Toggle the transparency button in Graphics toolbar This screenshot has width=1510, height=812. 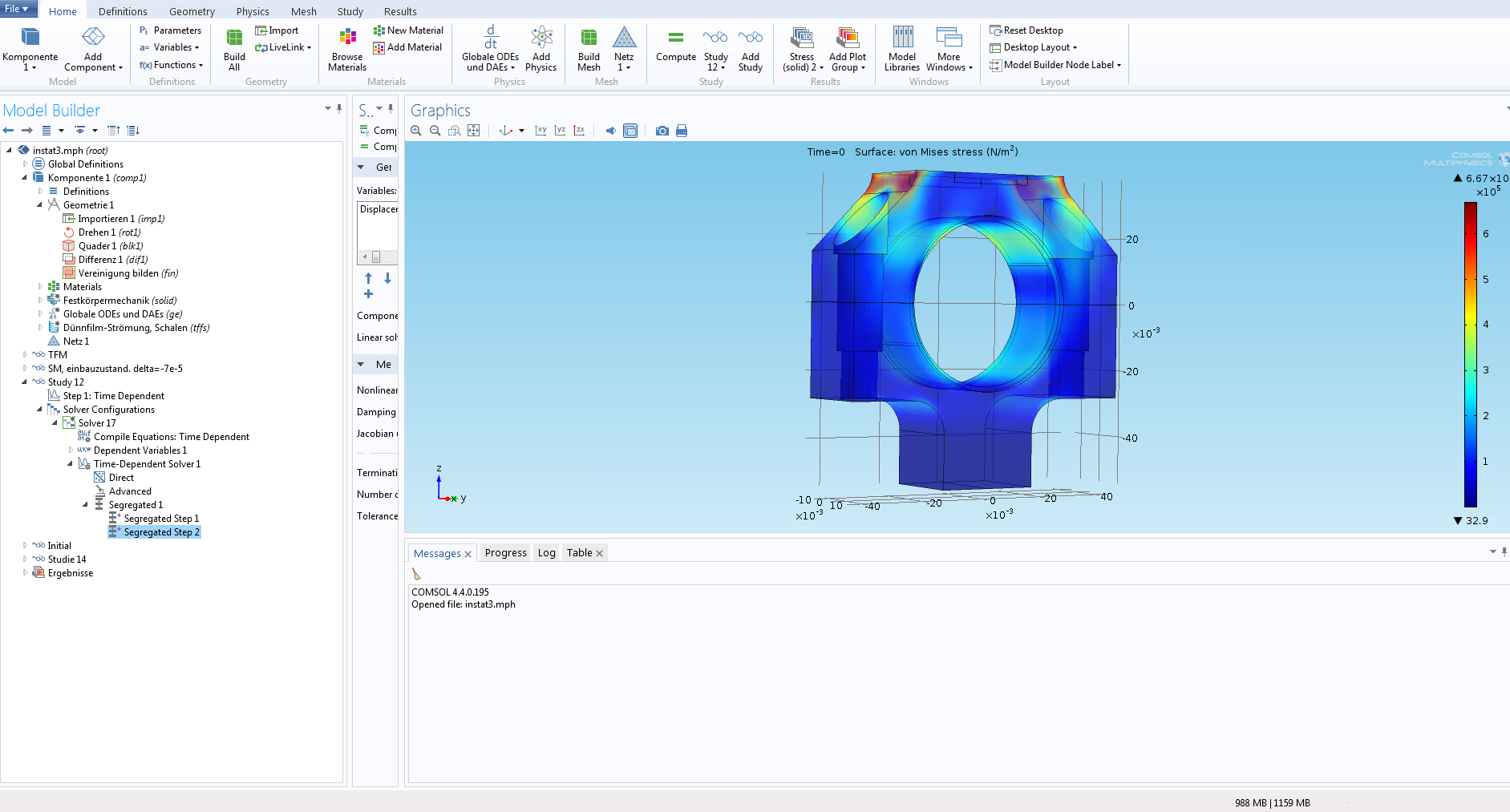[630, 131]
